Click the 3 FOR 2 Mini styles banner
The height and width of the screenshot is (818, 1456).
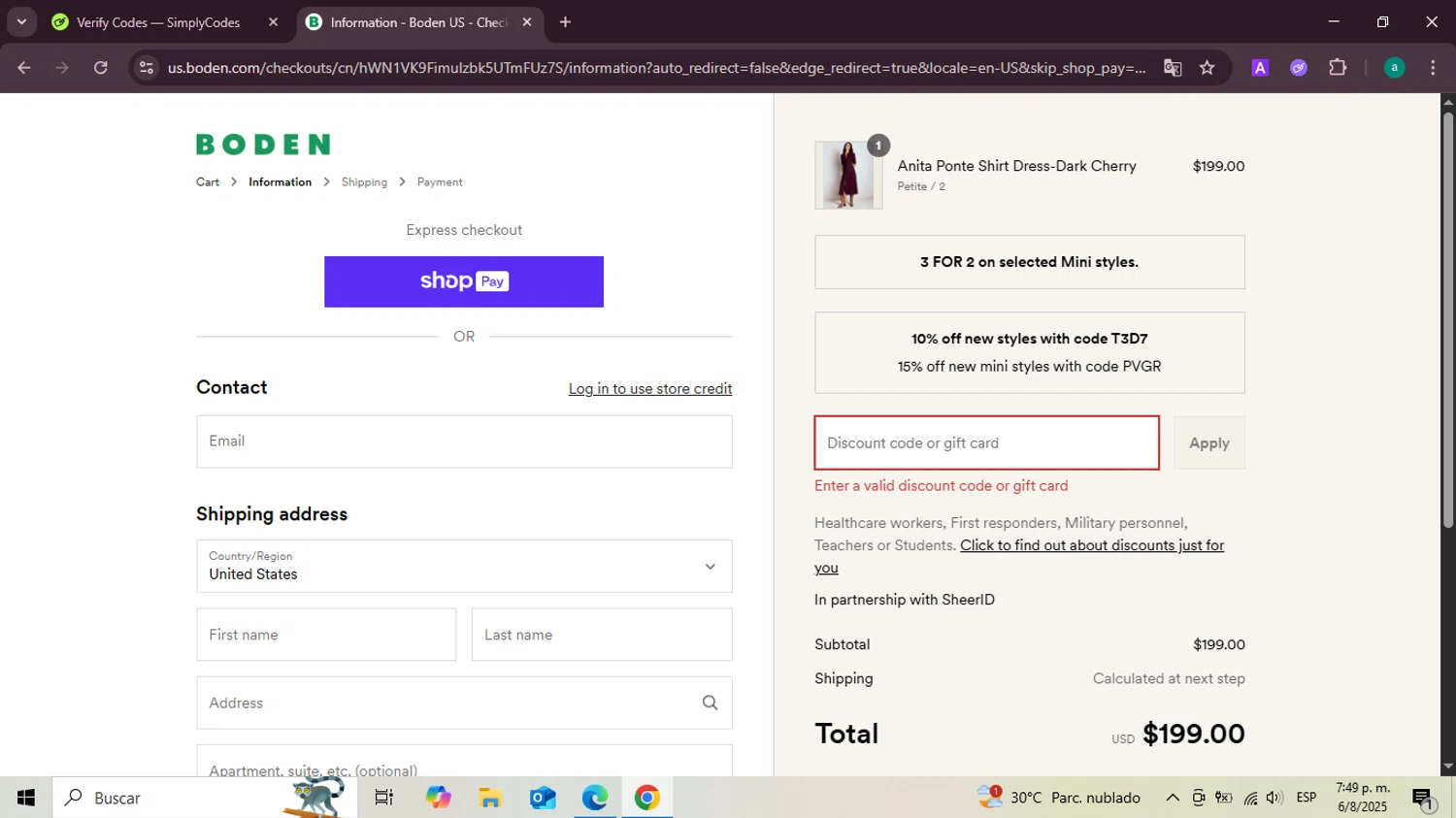pos(1030,262)
